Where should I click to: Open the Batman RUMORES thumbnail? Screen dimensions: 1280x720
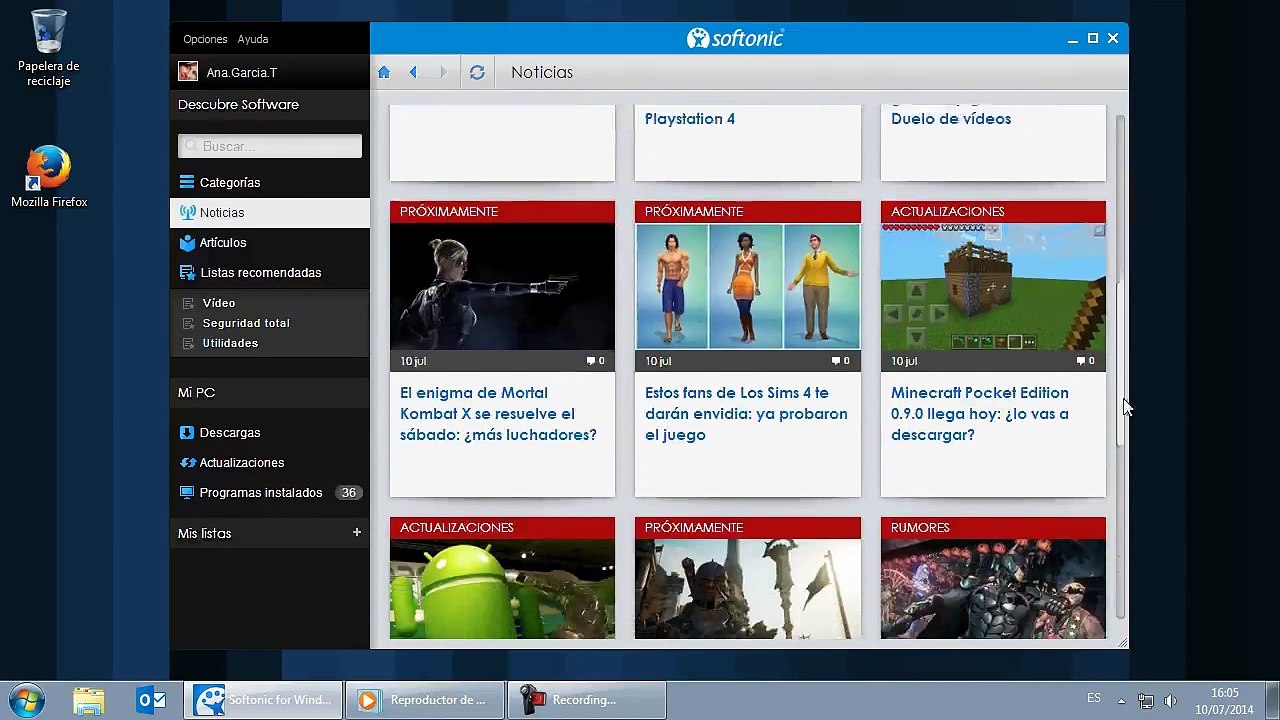(993, 589)
